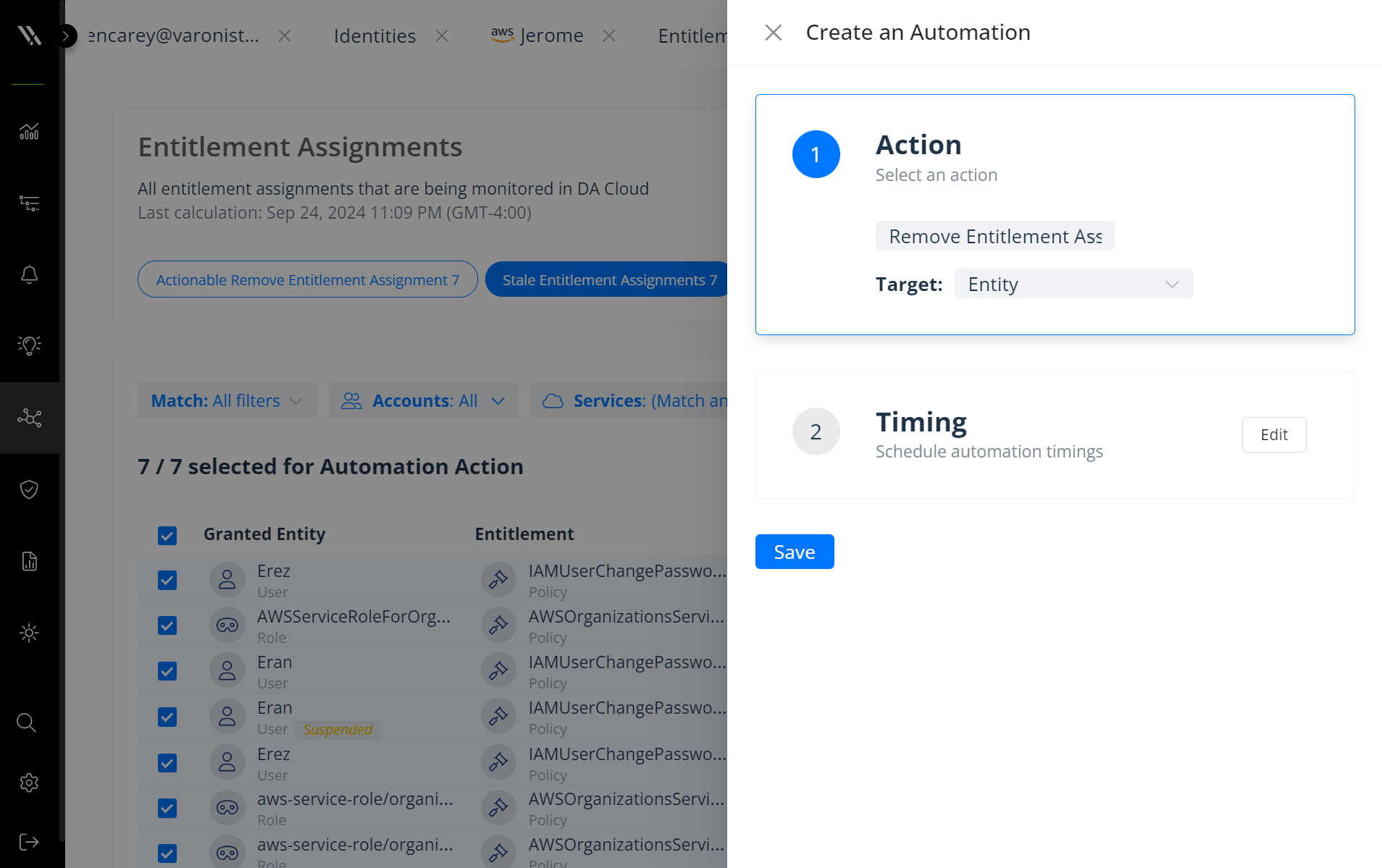The image size is (1382, 868).
Task: Open the shield checkmark icon
Action: pos(29,489)
